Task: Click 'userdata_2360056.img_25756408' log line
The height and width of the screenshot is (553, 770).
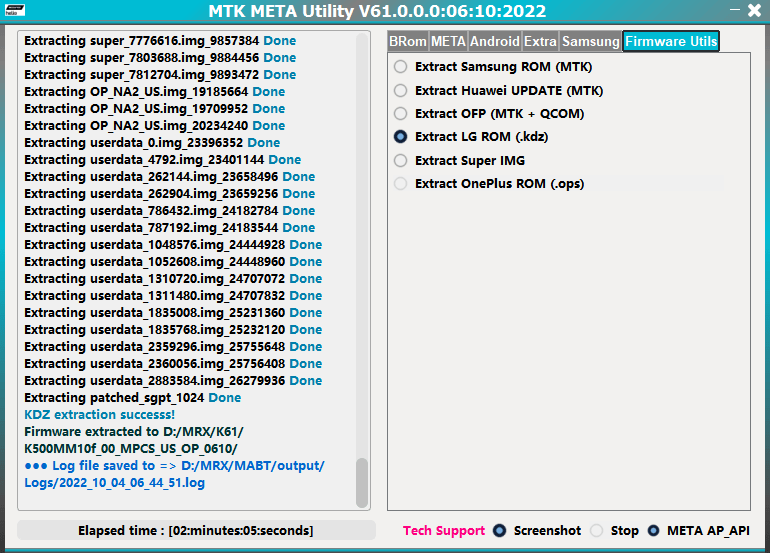Action: [x=173, y=364]
